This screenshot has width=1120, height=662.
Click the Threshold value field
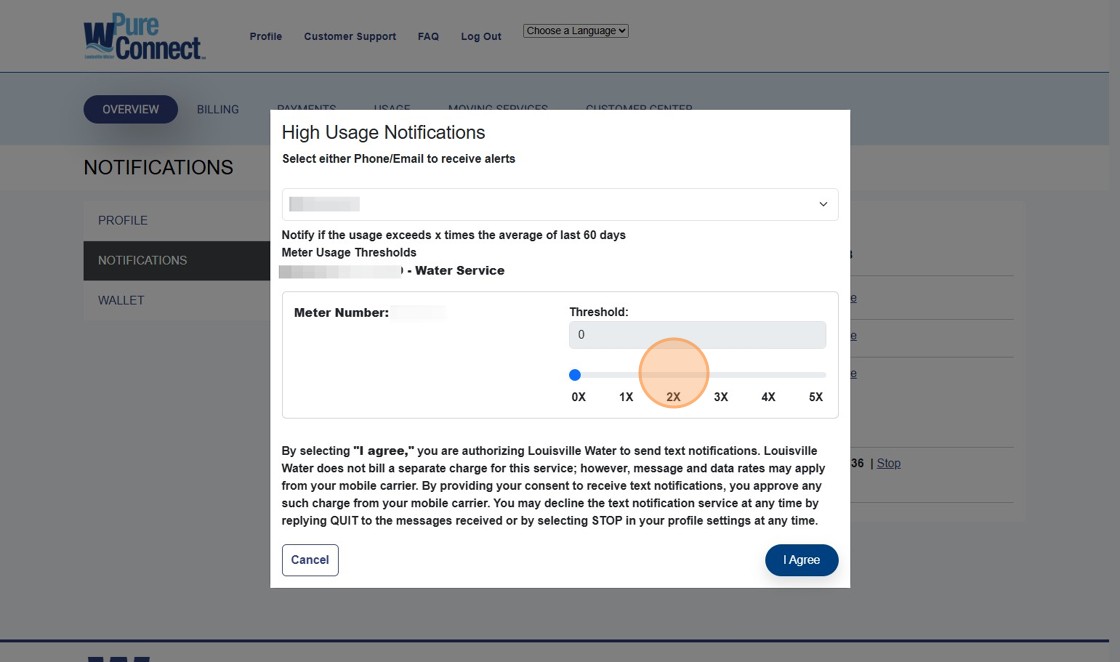(697, 335)
